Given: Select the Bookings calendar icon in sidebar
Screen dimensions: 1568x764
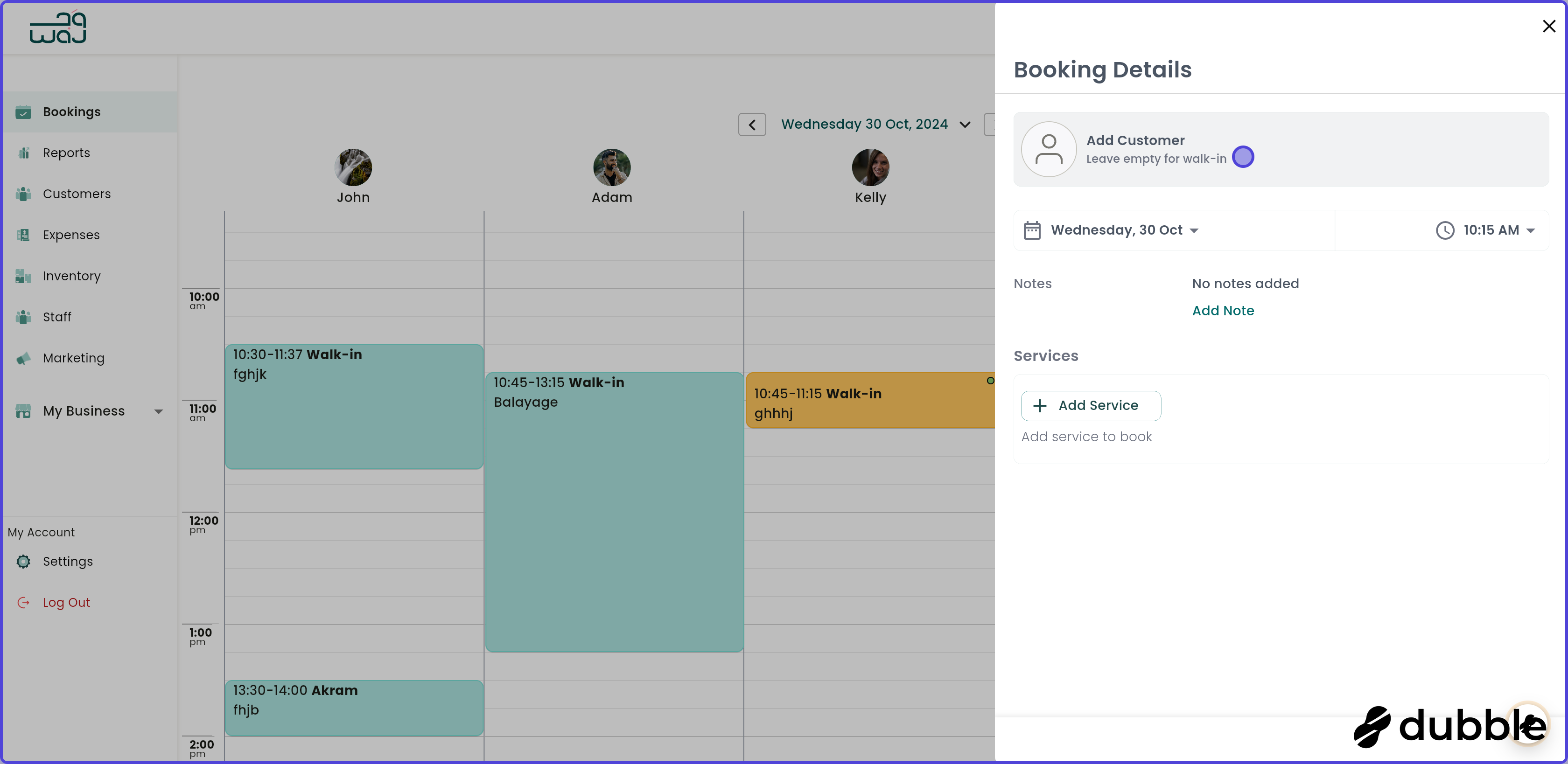Looking at the screenshot, I should click(23, 112).
